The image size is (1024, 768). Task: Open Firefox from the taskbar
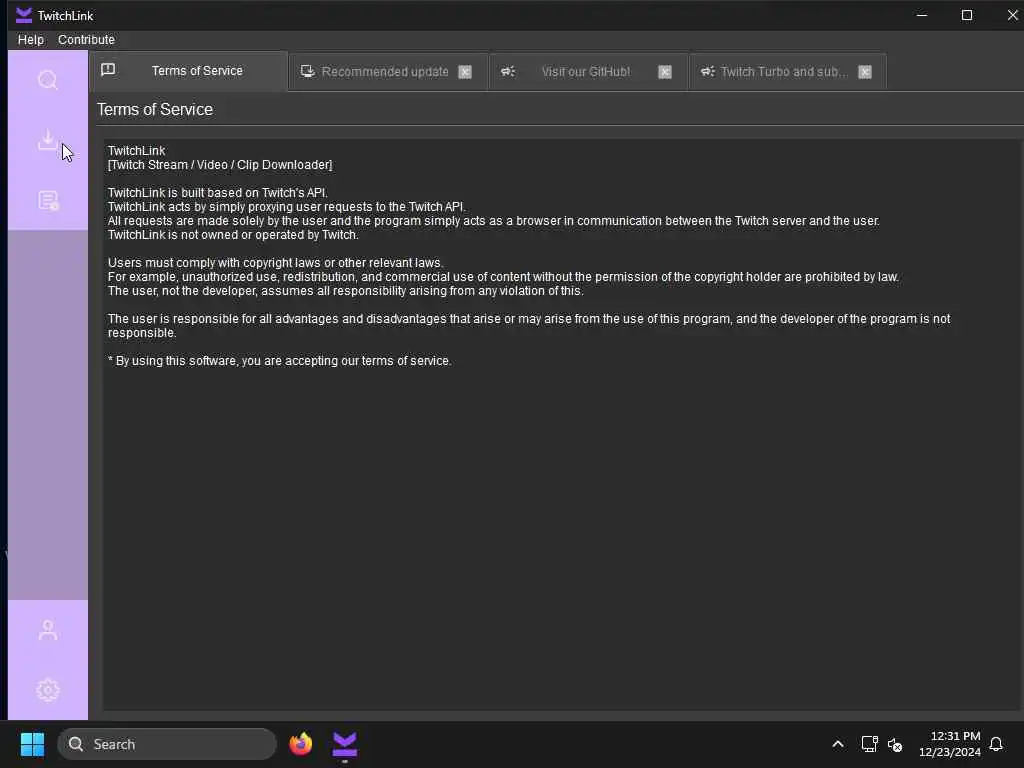click(x=300, y=744)
